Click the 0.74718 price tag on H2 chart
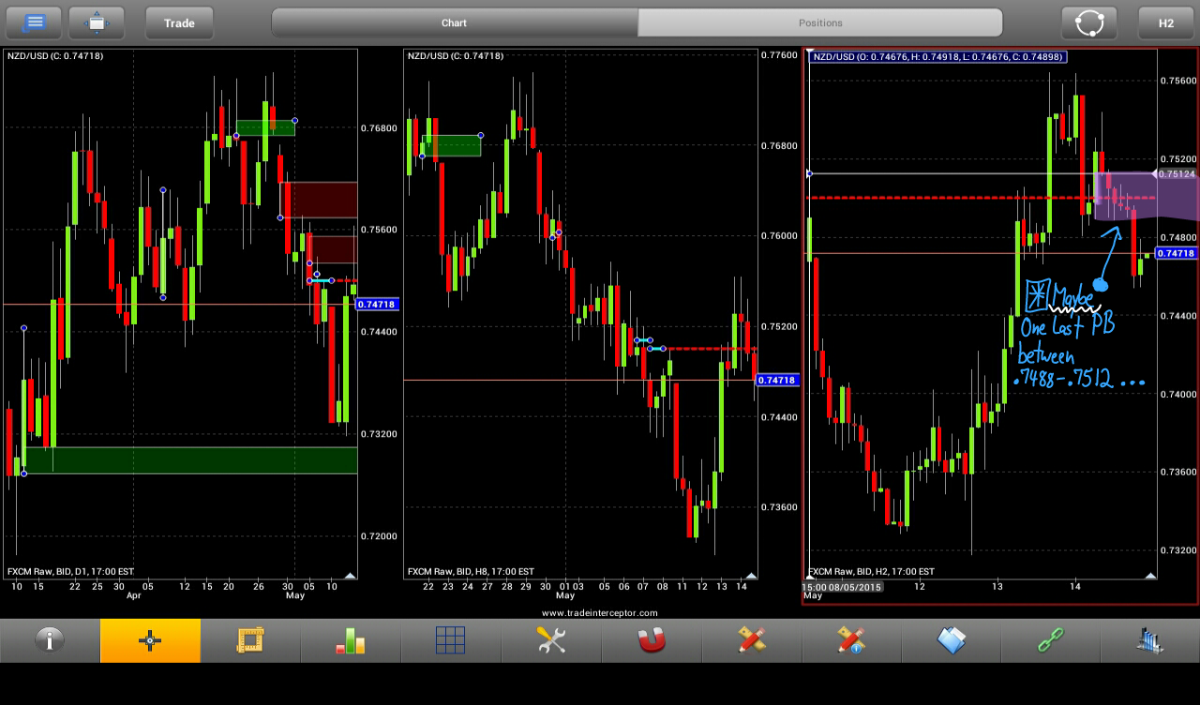 pyautogui.click(x=1177, y=254)
